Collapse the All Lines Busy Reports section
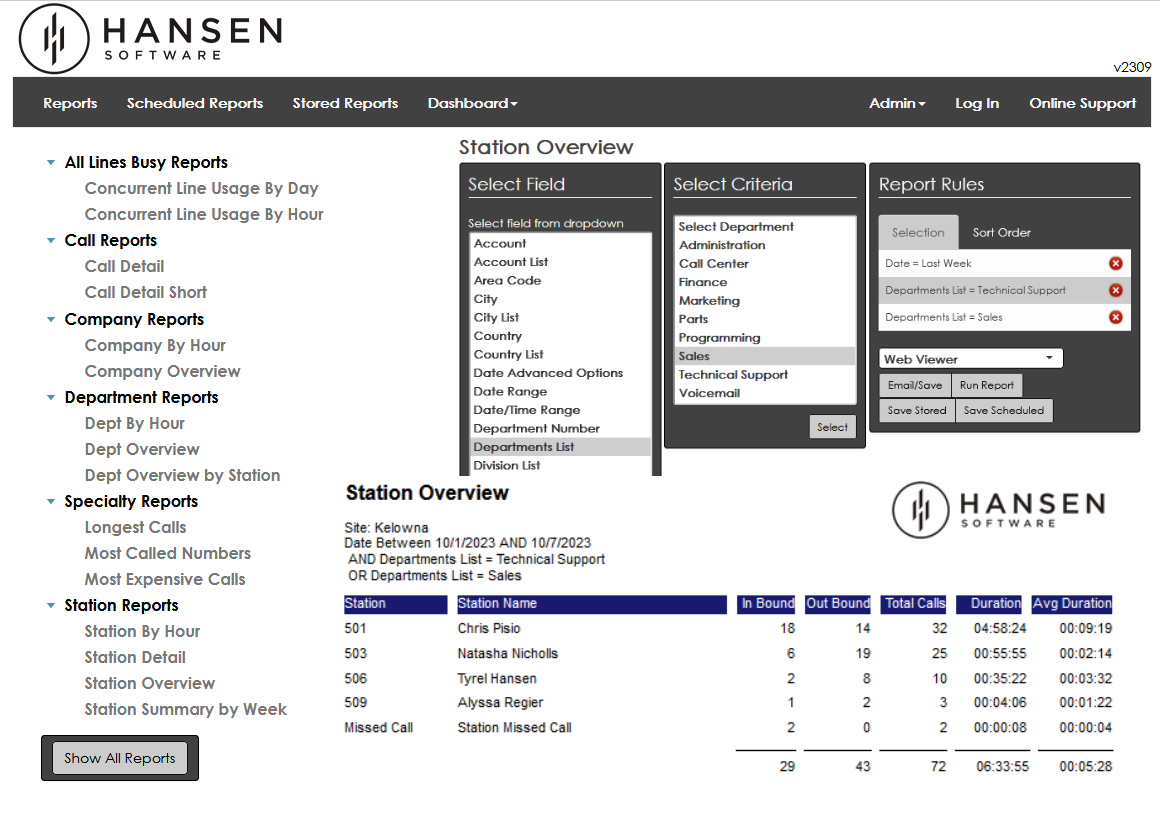This screenshot has width=1160, height=820. pos(51,163)
